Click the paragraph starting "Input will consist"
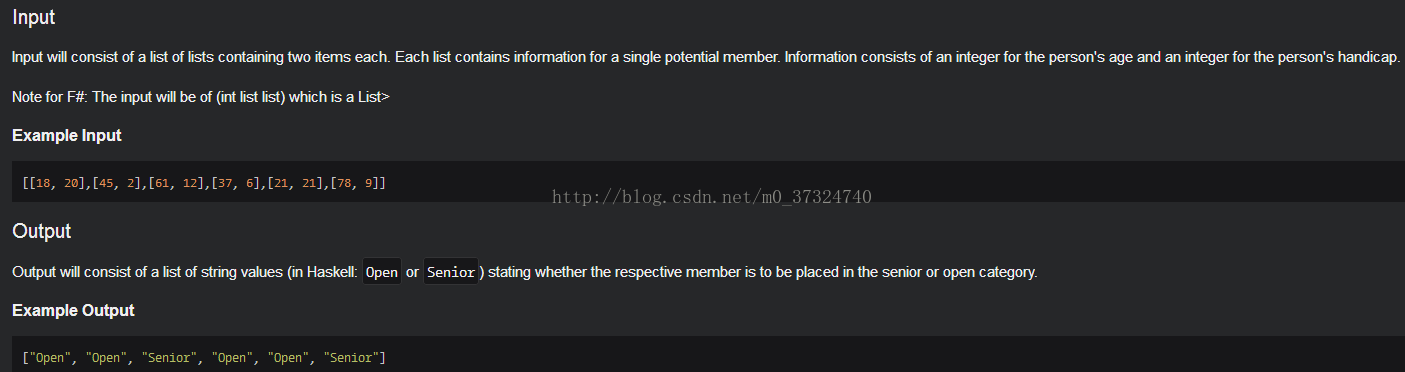This screenshot has height=372, width=1405. pyautogui.click(x=706, y=57)
